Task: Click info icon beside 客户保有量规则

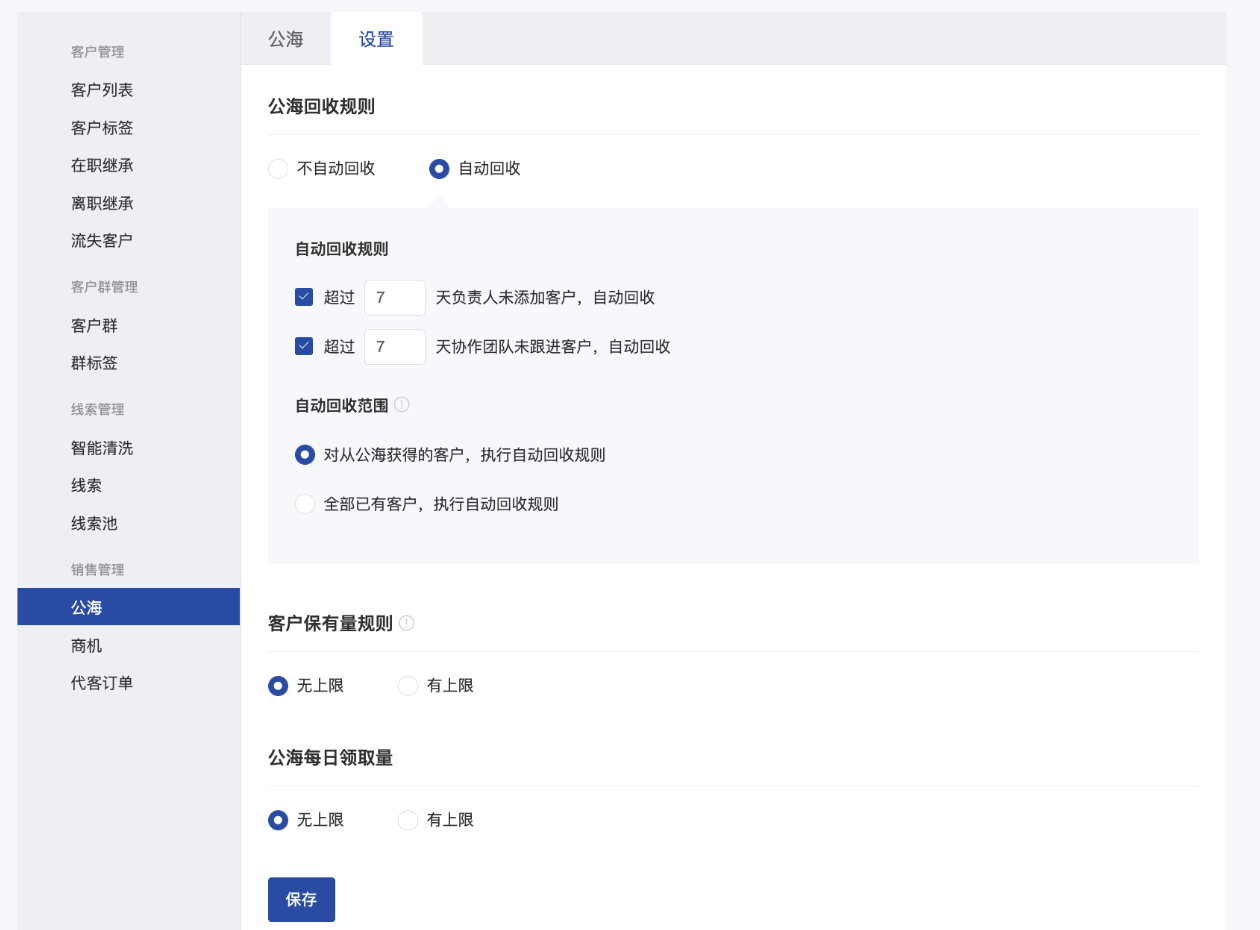Action: coord(407,623)
